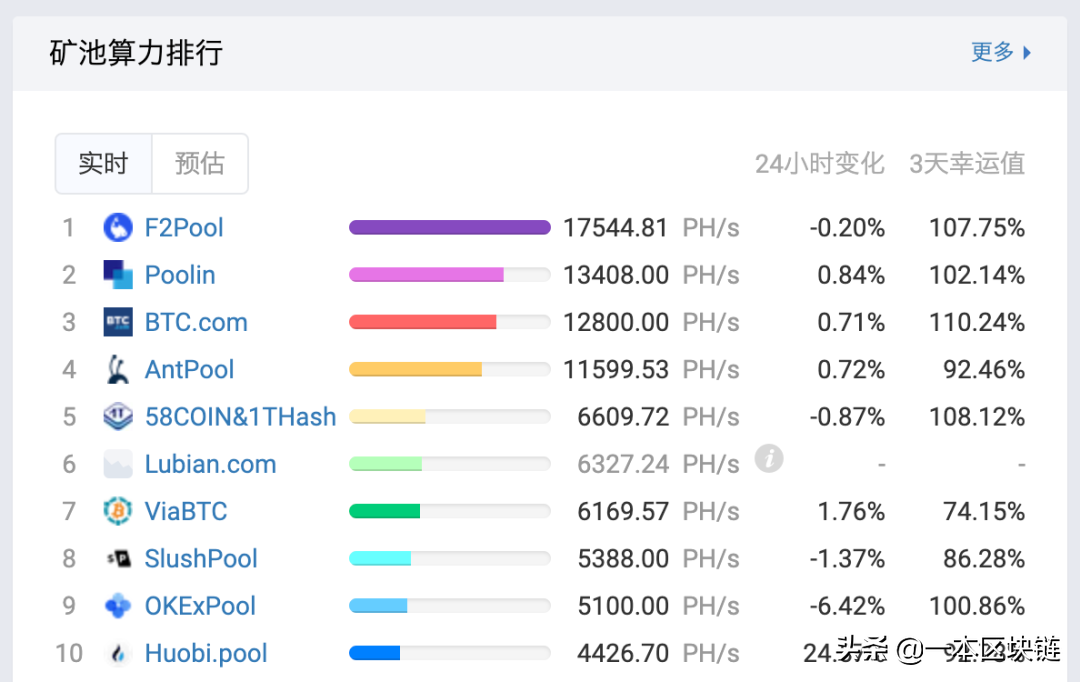Click the AntPool logo icon
The width and height of the screenshot is (1080, 682).
118,370
